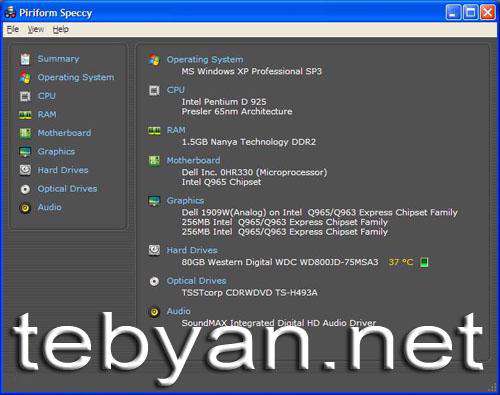Click the Optical Drives disc icon in sidebar

[25, 189]
